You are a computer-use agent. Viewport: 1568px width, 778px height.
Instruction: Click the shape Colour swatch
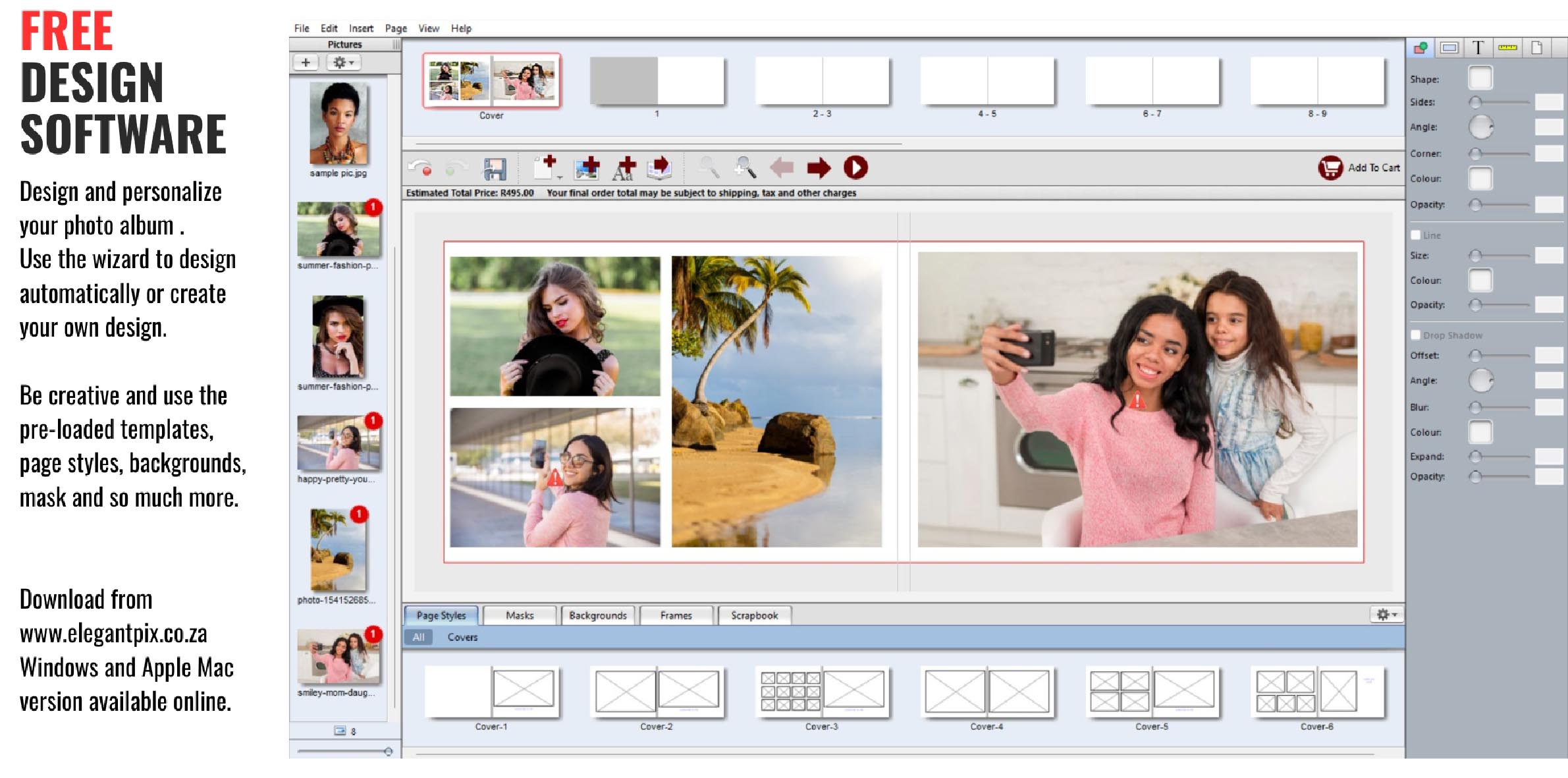[1480, 179]
